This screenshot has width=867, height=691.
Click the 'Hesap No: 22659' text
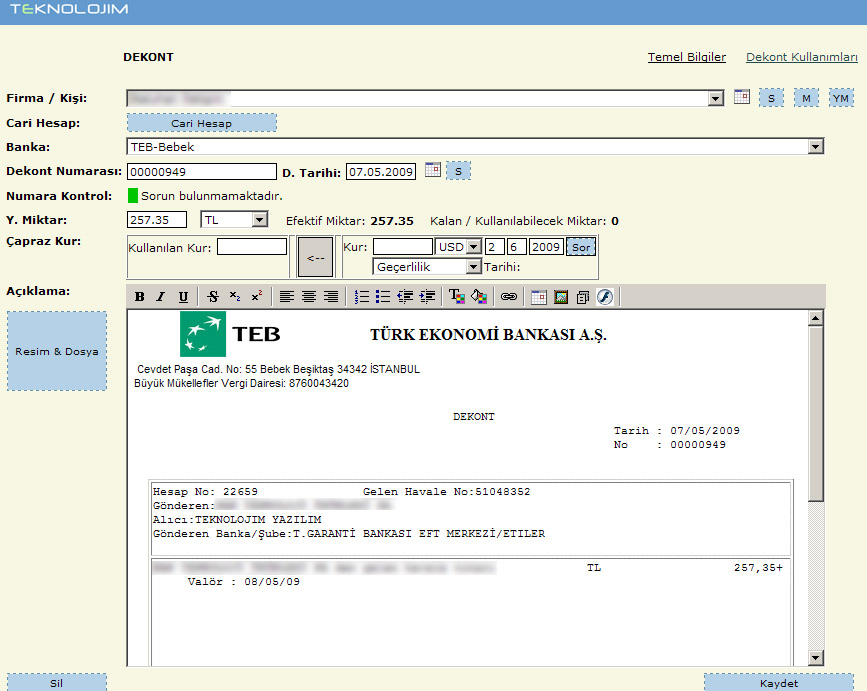click(205, 491)
